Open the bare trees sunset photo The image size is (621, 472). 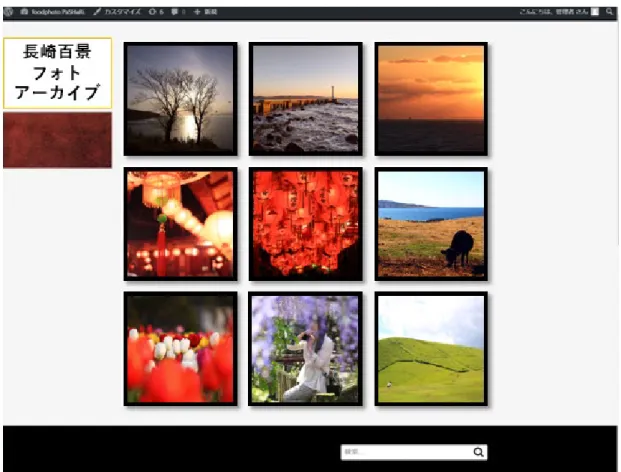[181, 99]
